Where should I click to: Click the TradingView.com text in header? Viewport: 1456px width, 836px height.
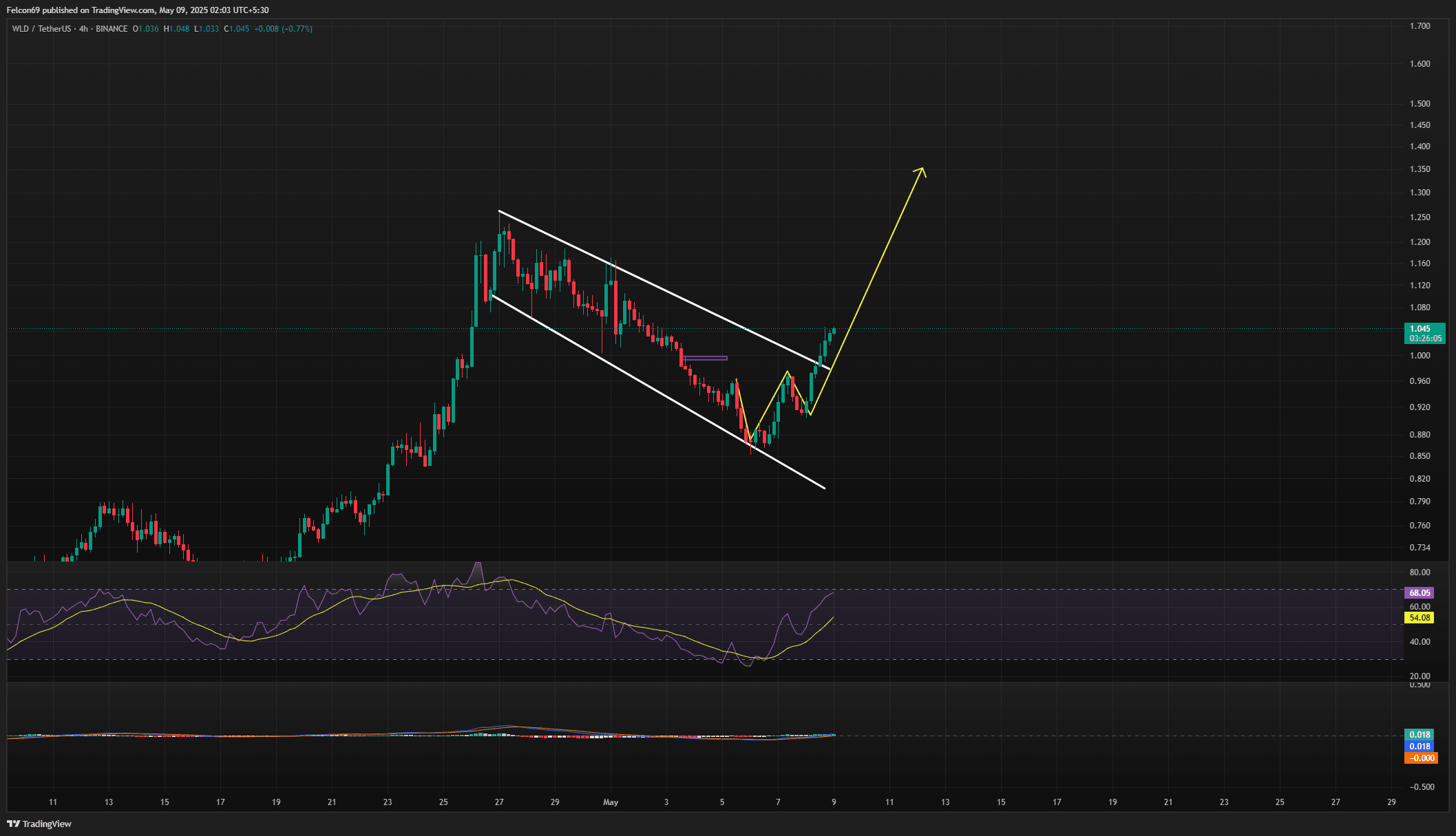click(x=123, y=10)
